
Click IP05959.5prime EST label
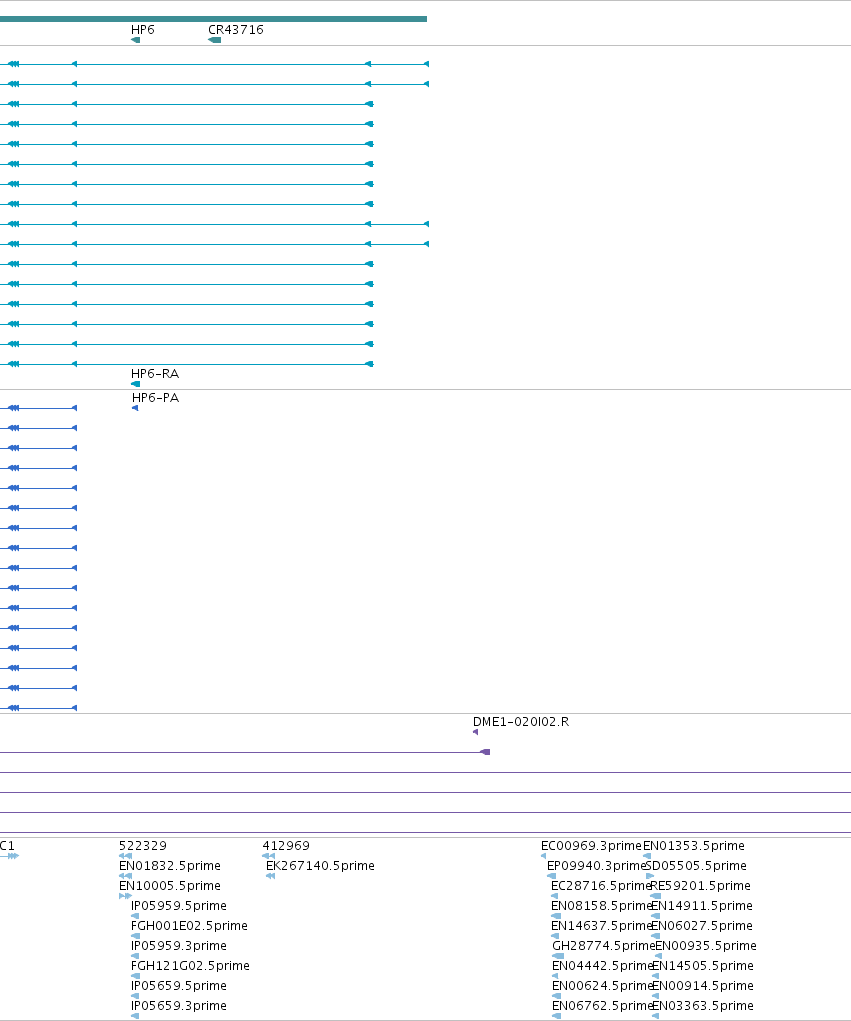click(178, 906)
